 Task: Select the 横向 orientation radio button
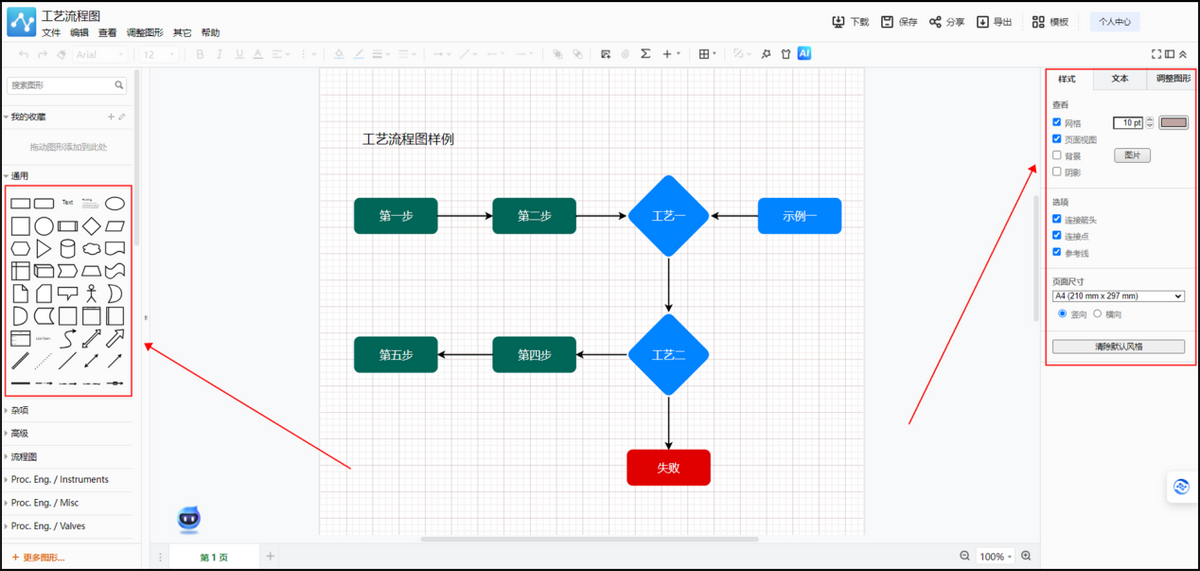pyautogui.click(x=1097, y=313)
